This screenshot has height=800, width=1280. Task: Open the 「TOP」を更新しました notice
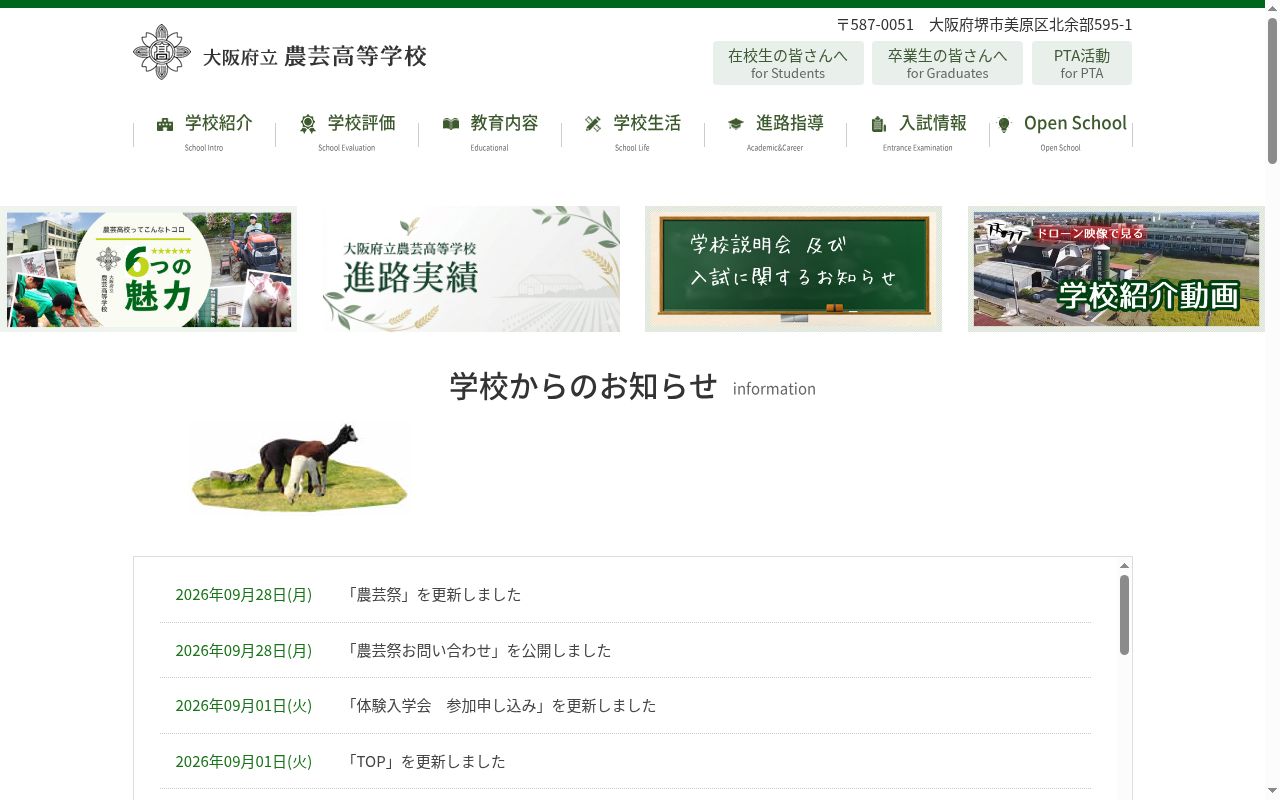(x=425, y=761)
